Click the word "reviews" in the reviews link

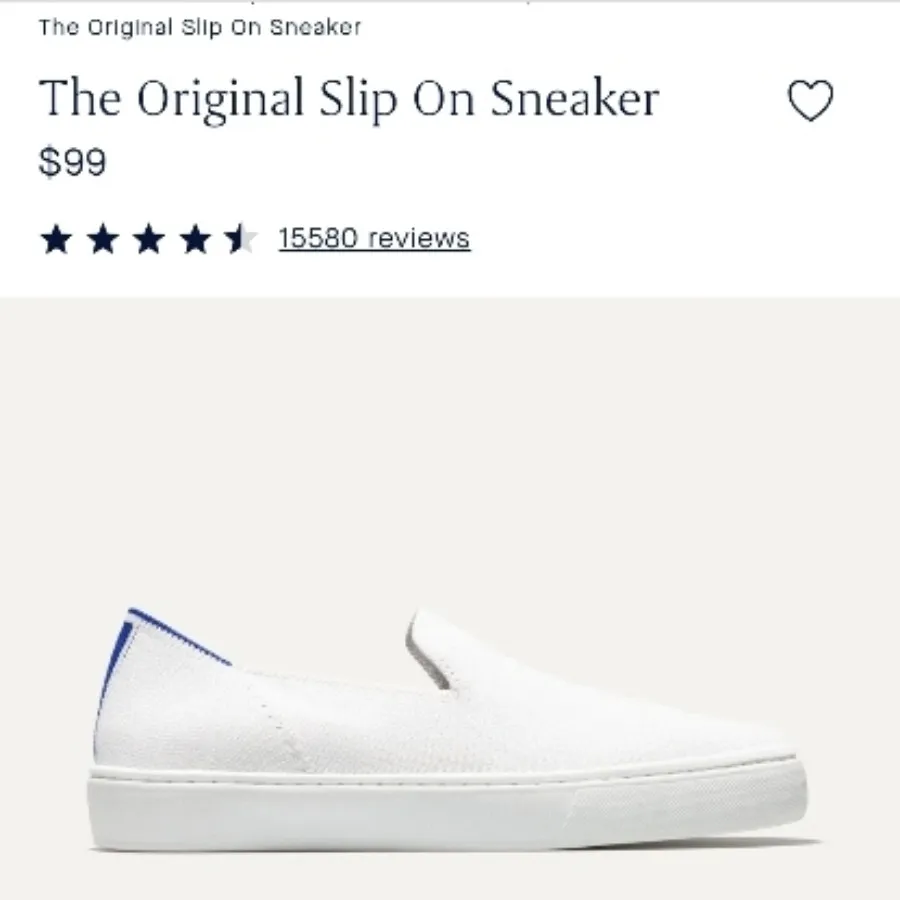pyautogui.click(x=419, y=239)
